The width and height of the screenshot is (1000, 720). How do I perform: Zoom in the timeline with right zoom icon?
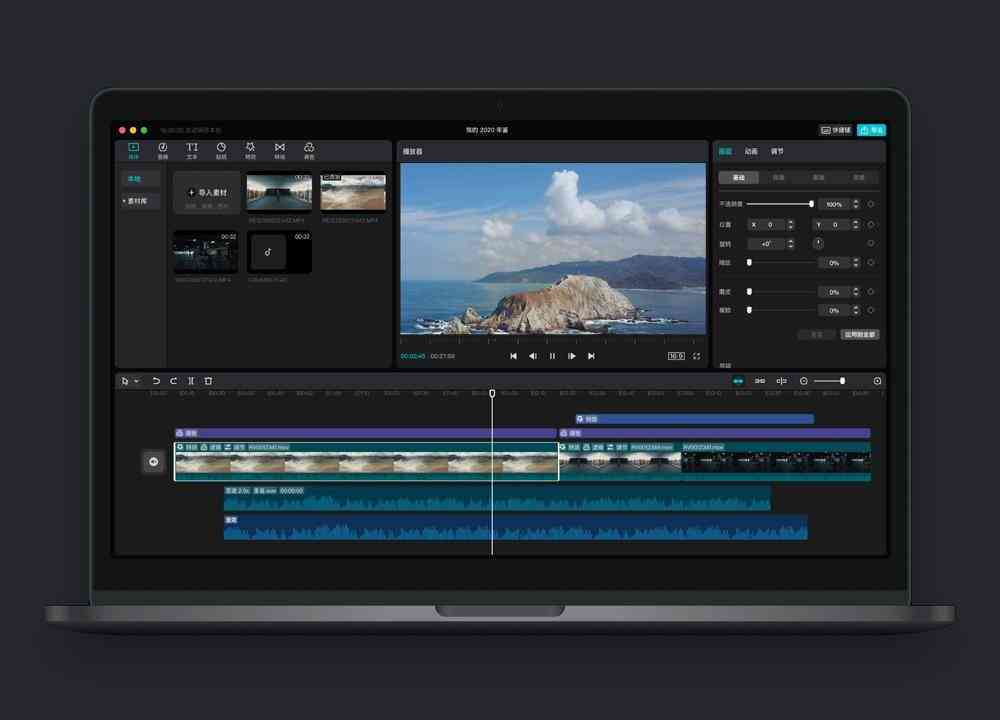[x=878, y=381]
